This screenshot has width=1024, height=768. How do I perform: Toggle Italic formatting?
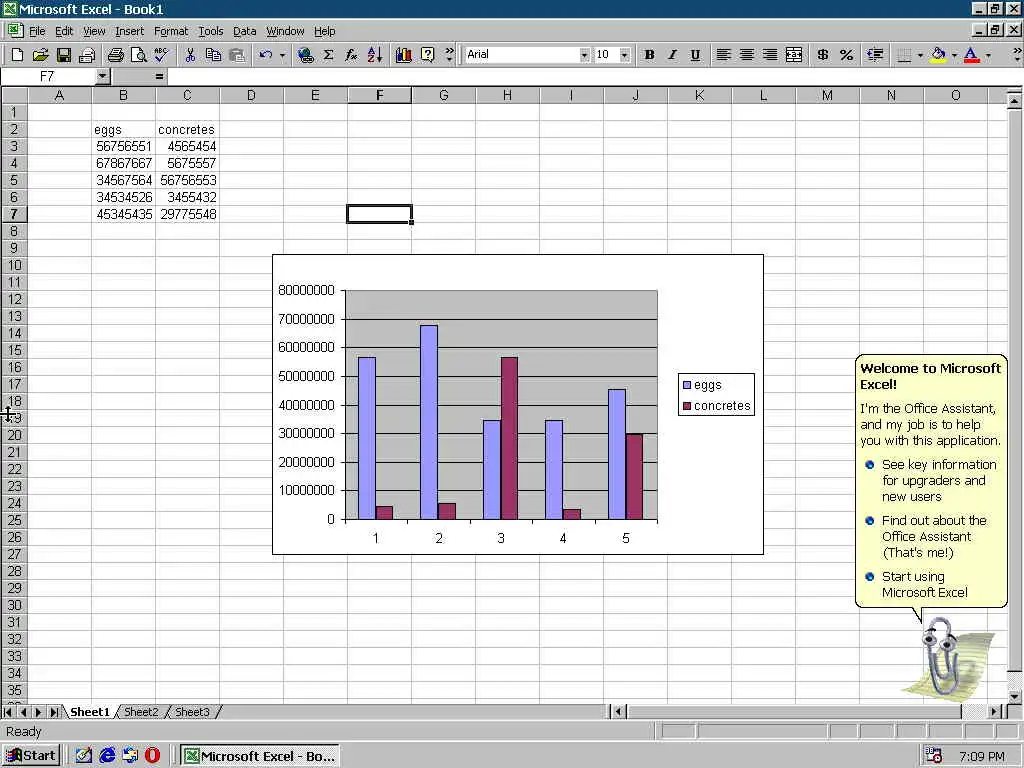pyautogui.click(x=672, y=55)
